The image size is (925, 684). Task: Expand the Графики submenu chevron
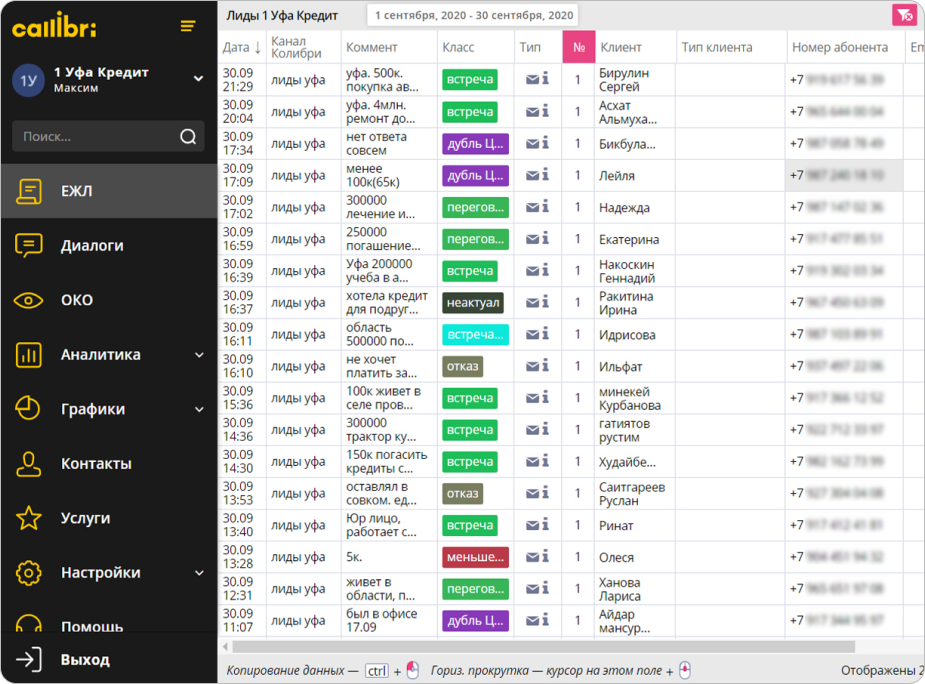(199, 409)
